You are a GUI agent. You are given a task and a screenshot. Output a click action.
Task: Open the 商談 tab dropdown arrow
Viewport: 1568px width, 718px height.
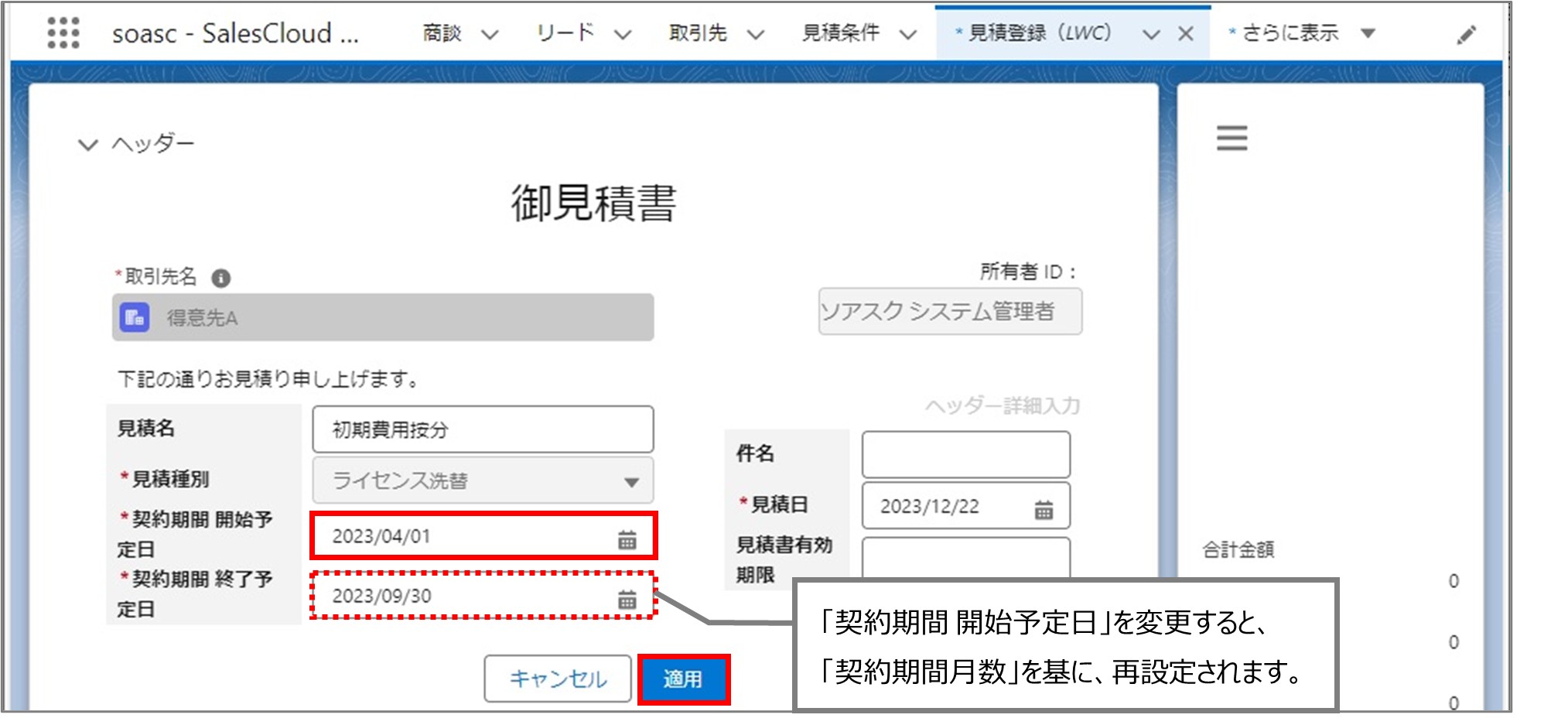point(489,33)
